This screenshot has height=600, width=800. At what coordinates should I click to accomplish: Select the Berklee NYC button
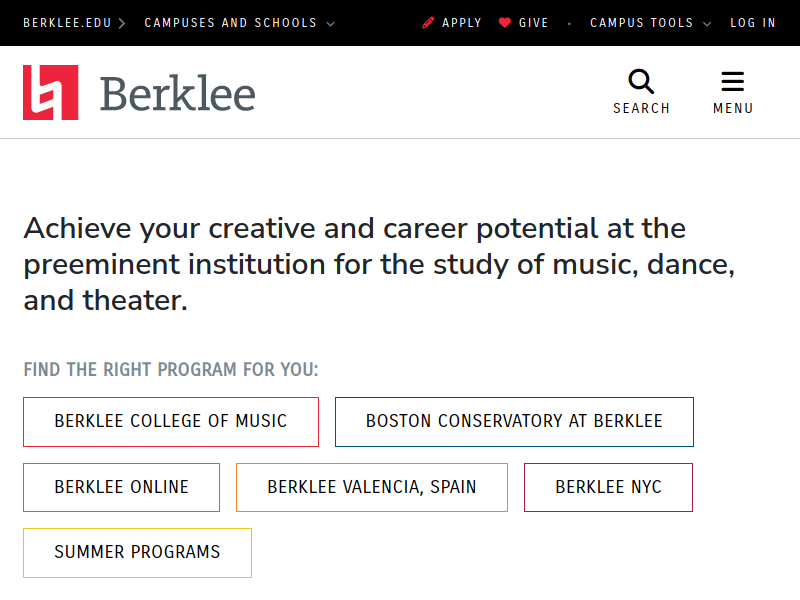point(608,487)
